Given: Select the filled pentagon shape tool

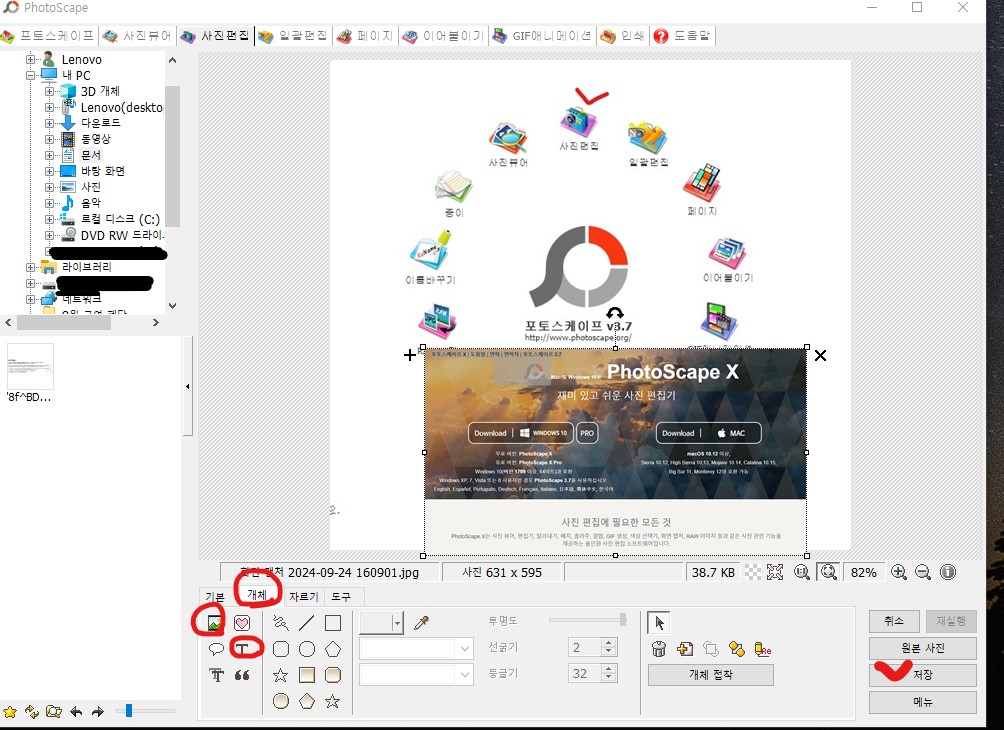Looking at the screenshot, I should [307, 701].
